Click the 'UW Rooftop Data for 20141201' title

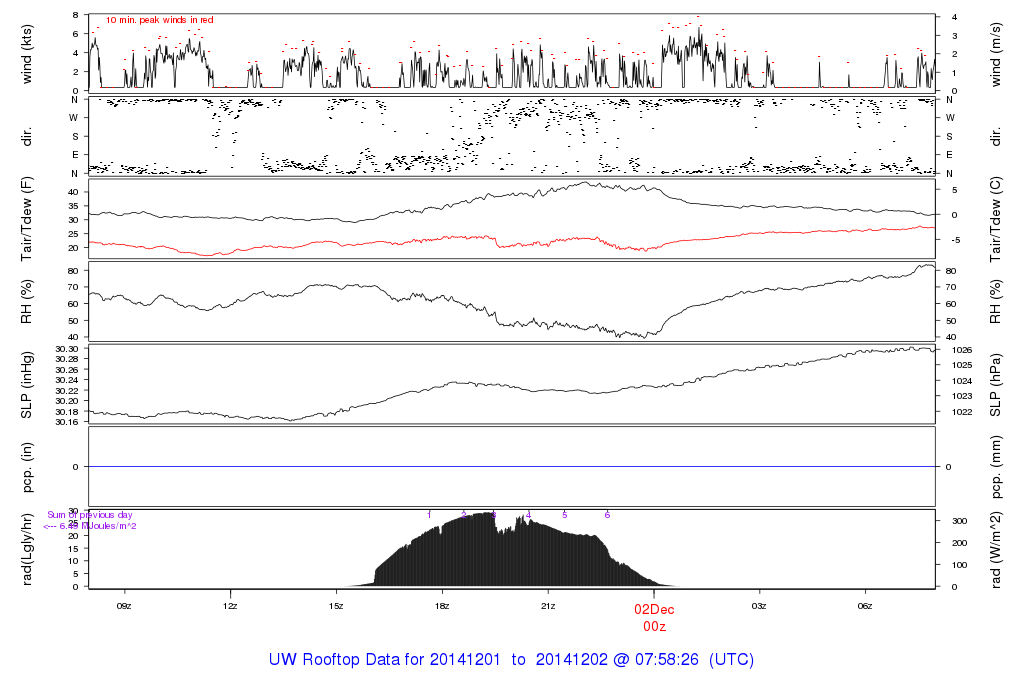click(385, 660)
